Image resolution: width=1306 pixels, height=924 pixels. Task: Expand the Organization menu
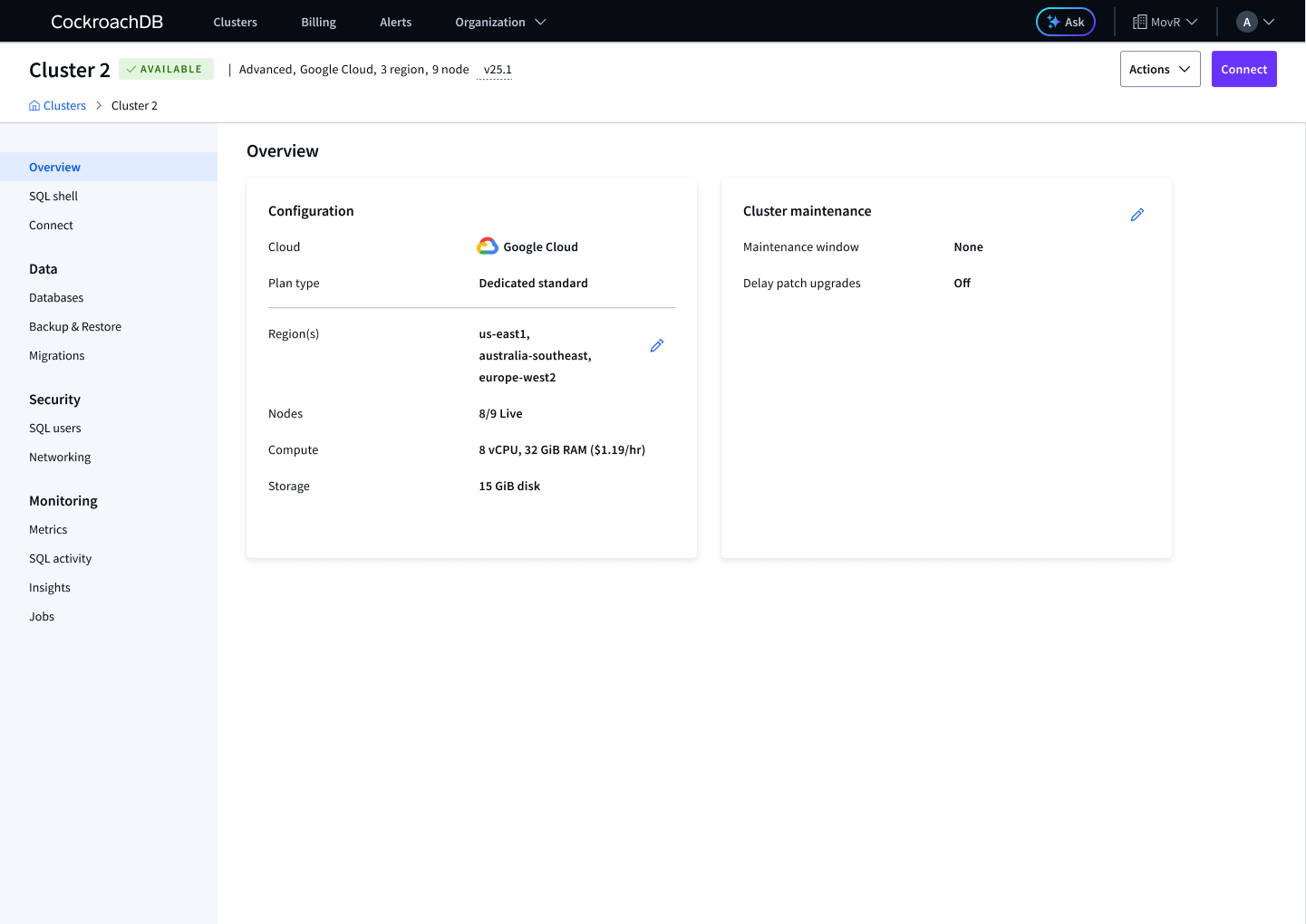(500, 22)
